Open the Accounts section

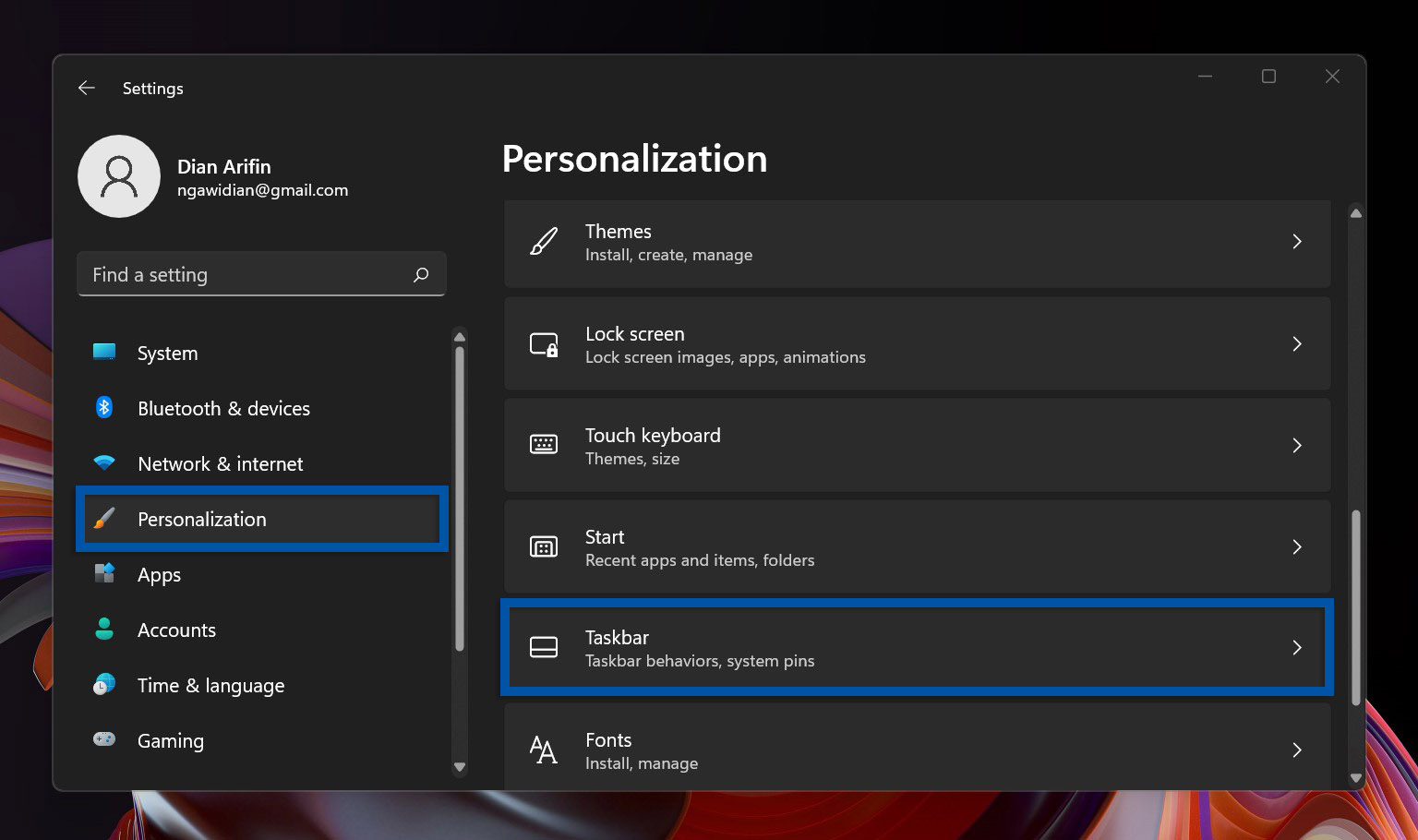(176, 630)
